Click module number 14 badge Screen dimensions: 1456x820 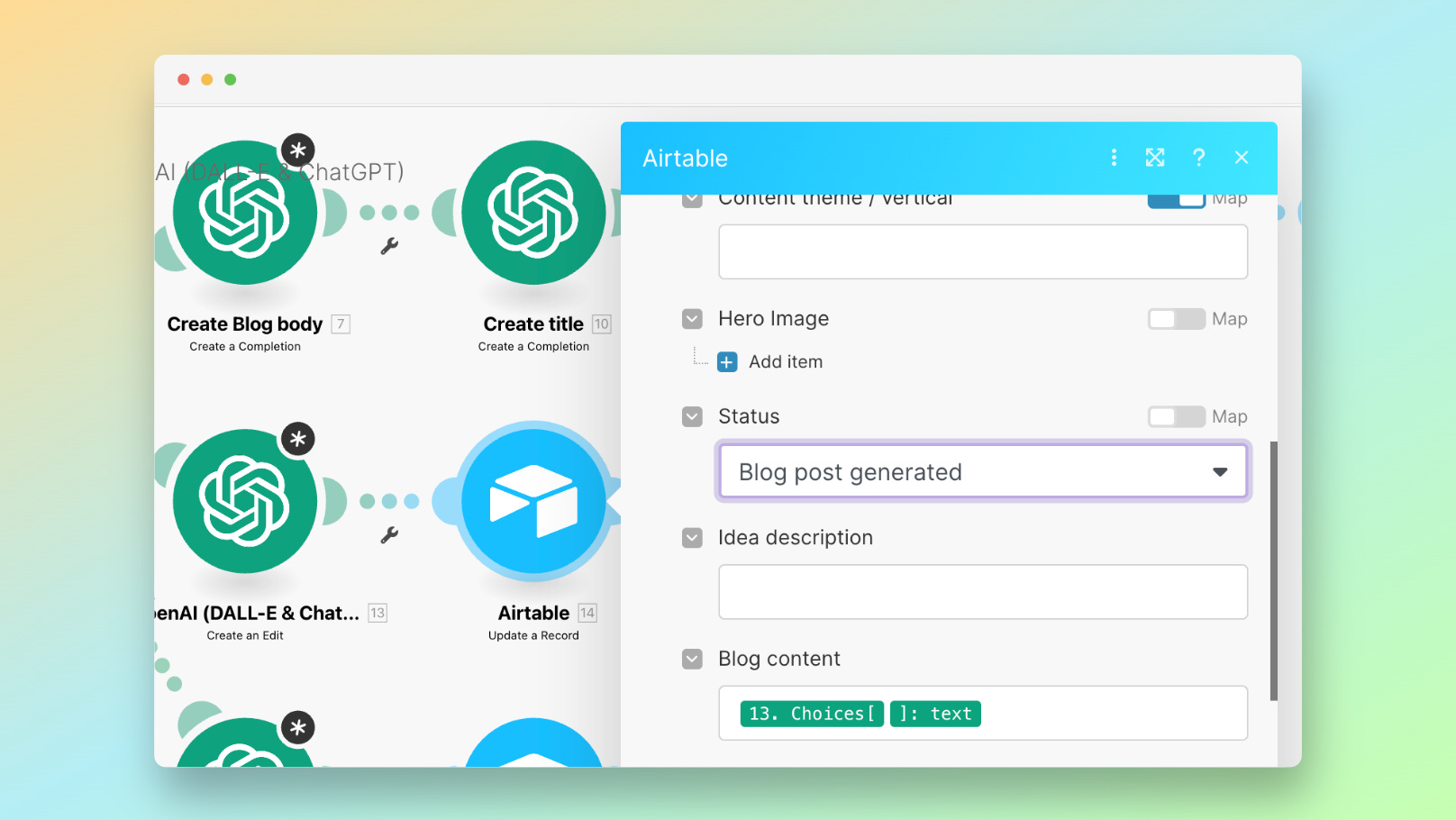587,614
